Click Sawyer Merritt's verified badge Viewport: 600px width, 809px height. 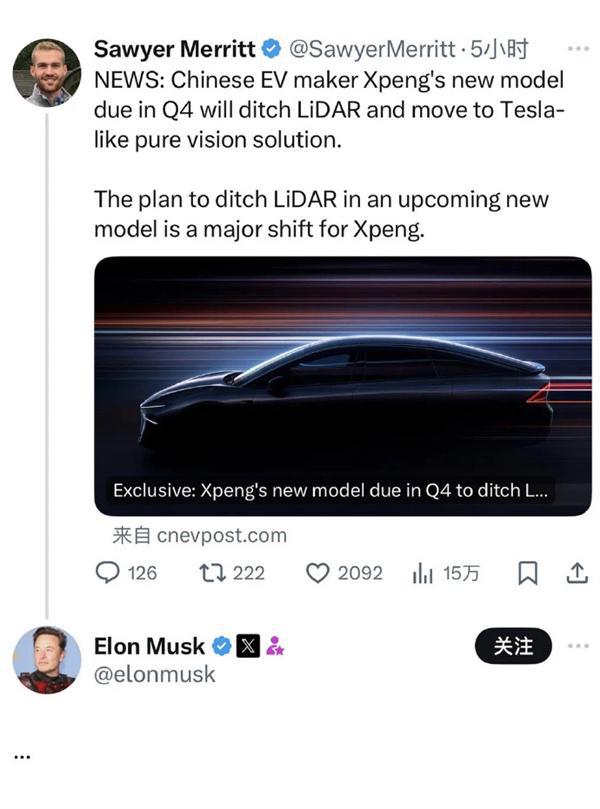270,47
